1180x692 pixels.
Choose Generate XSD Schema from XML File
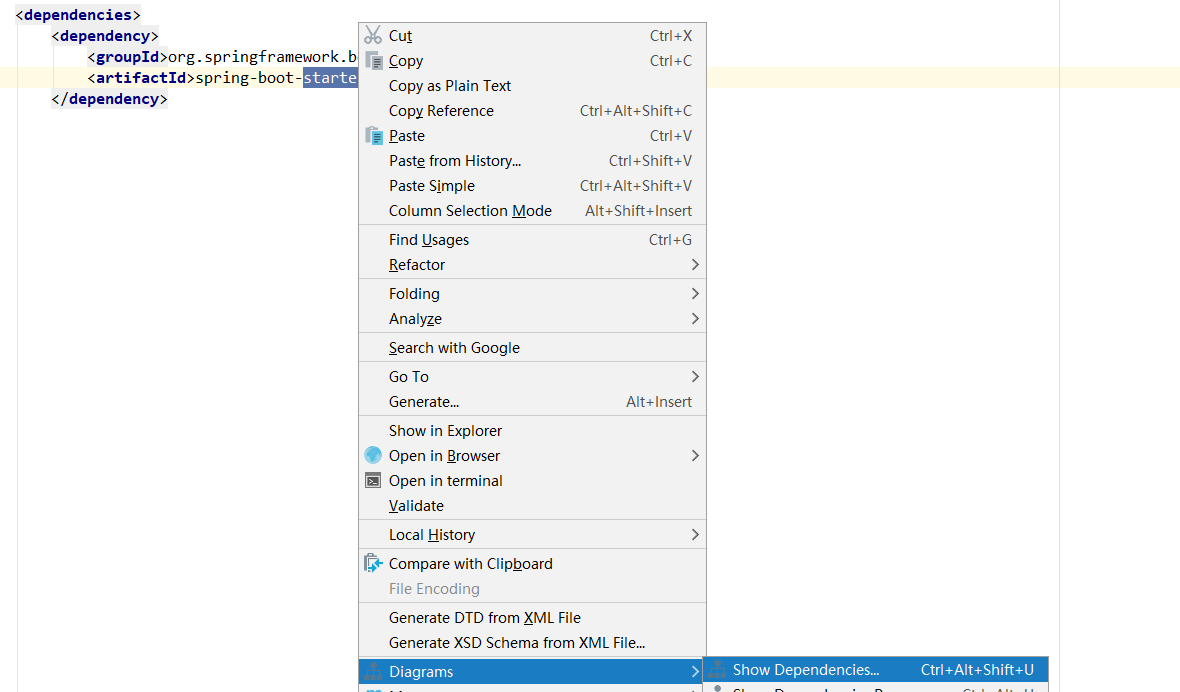click(x=517, y=643)
